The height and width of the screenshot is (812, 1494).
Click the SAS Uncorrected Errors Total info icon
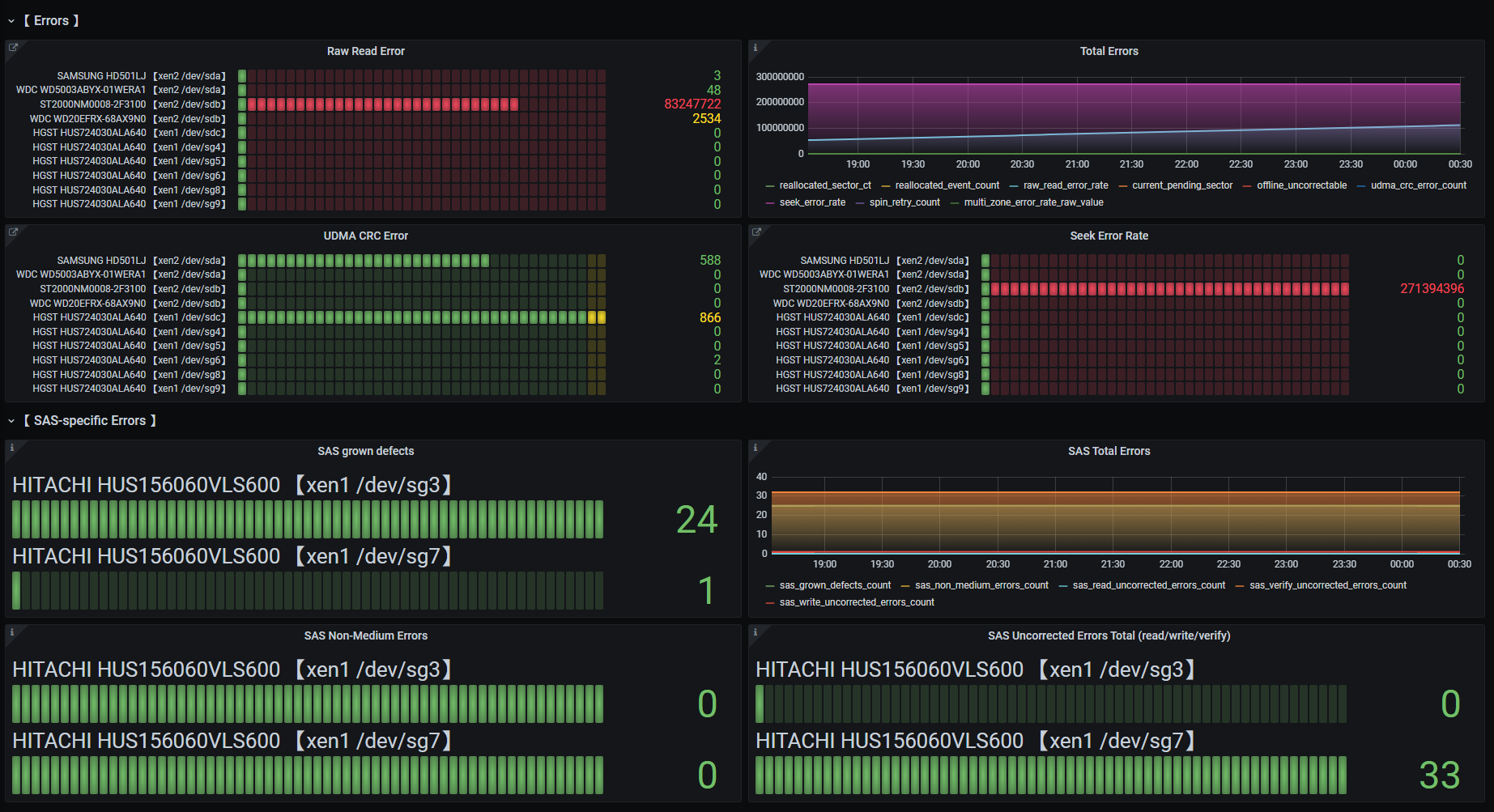point(756,632)
